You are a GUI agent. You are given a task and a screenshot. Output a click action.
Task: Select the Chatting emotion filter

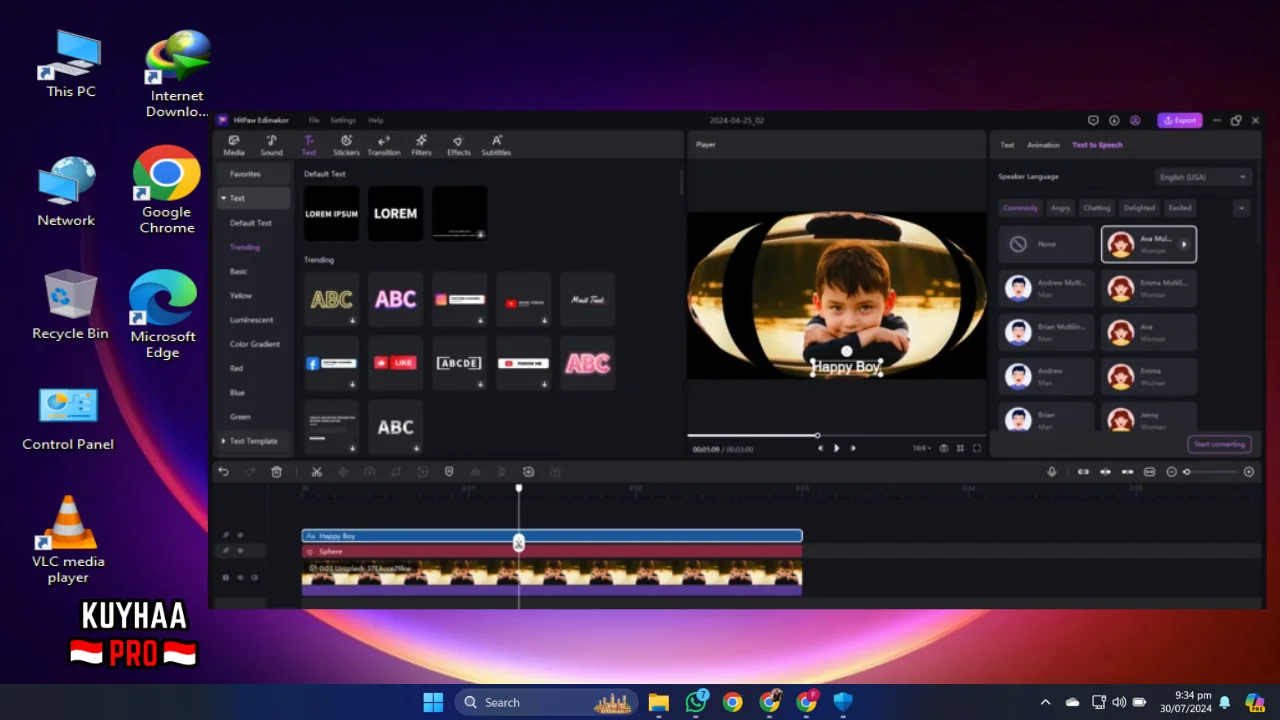[1097, 208]
